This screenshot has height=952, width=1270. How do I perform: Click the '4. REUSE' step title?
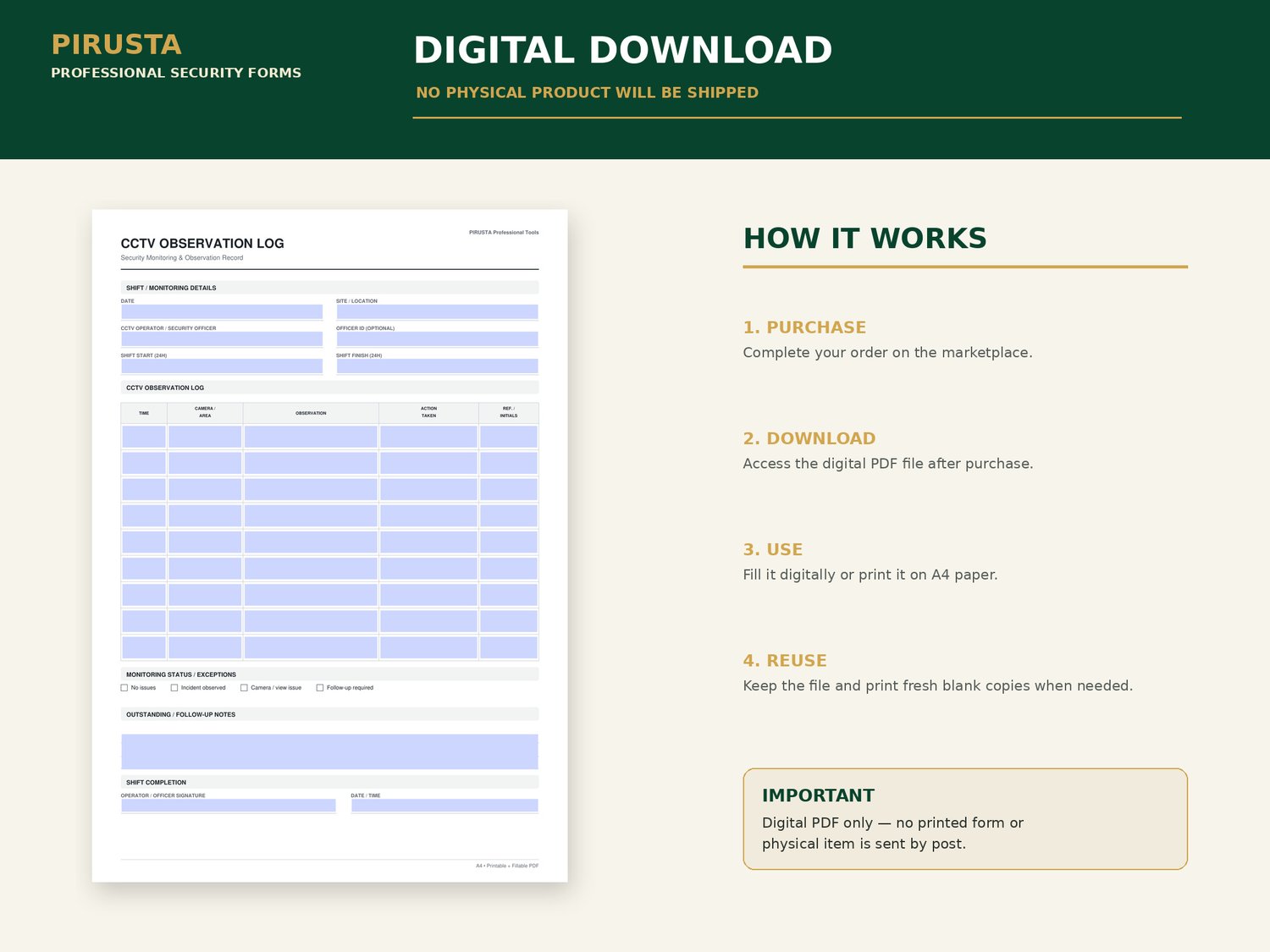(785, 661)
